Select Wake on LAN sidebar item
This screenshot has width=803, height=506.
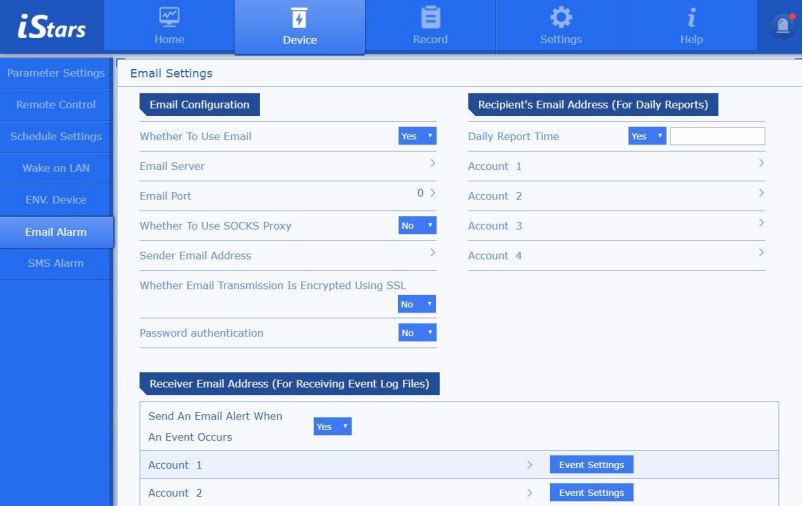56,168
